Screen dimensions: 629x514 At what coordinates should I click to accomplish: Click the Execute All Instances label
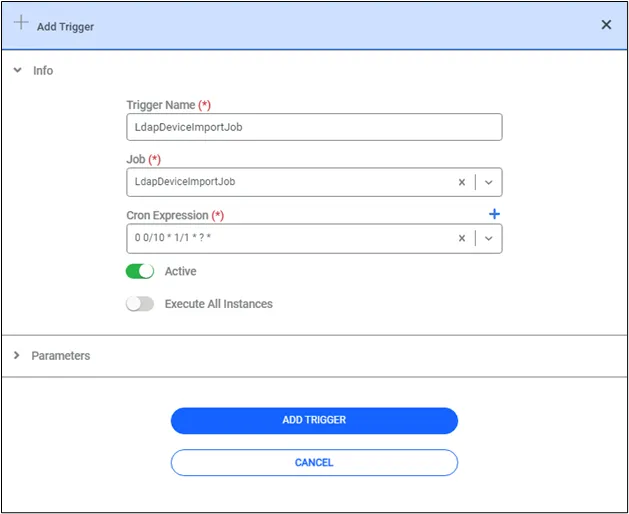pyautogui.click(x=219, y=304)
